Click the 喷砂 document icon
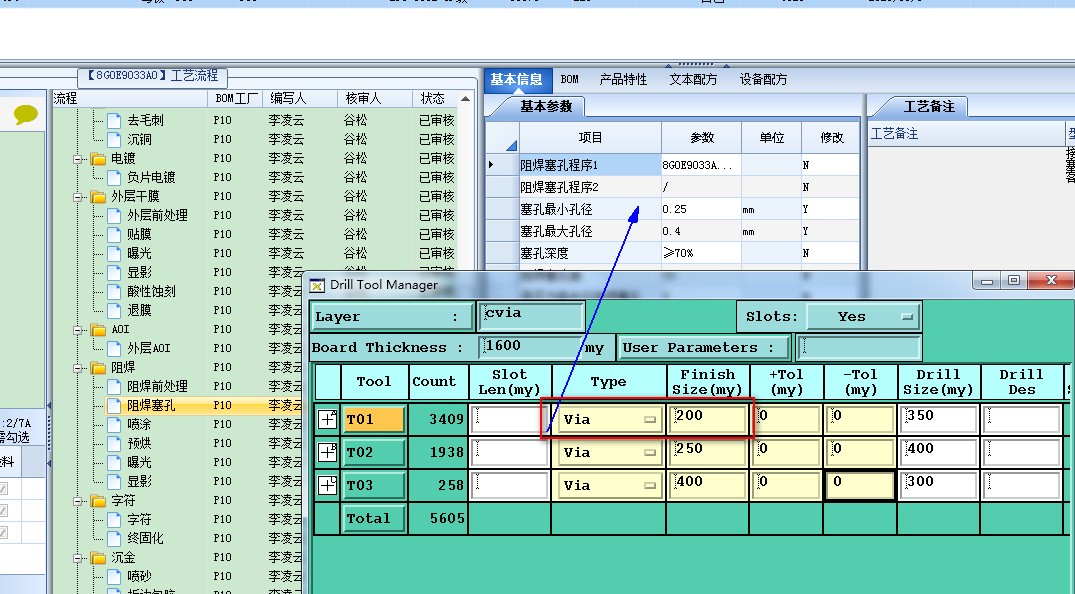The image size is (1075, 594). coord(114,576)
